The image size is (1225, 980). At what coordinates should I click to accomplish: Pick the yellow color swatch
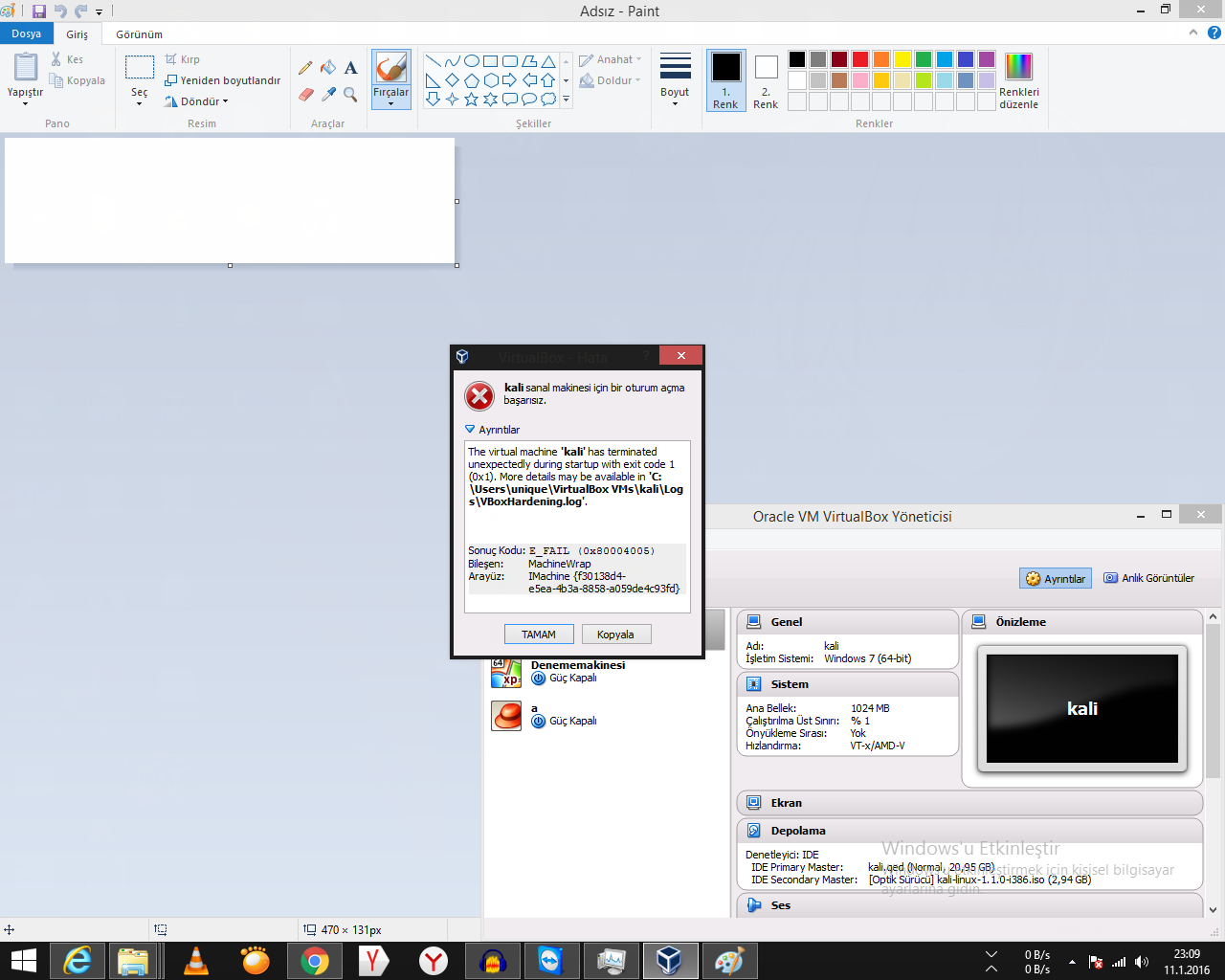coord(902,59)
